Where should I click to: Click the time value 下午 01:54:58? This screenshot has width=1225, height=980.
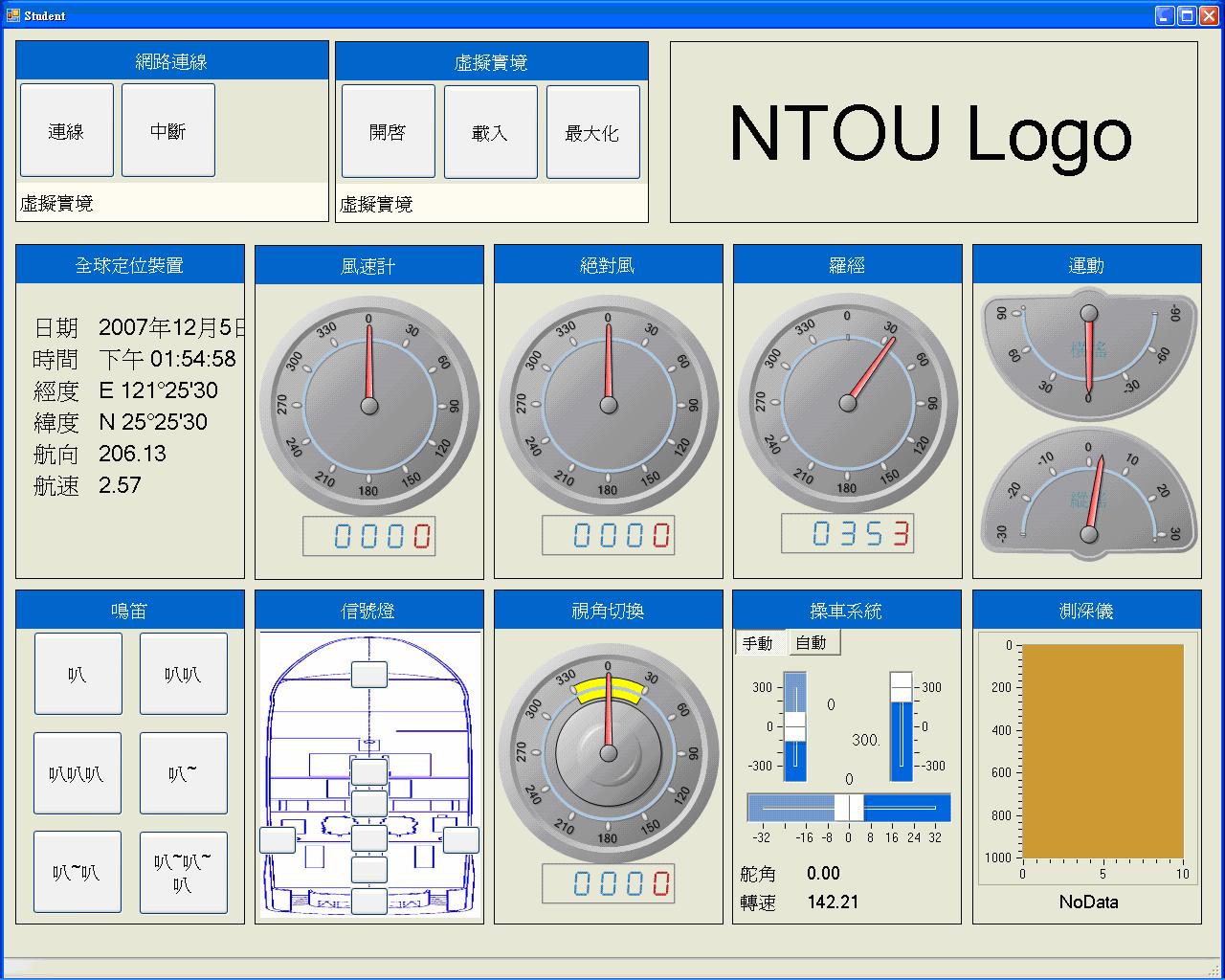tap(167, 359)
